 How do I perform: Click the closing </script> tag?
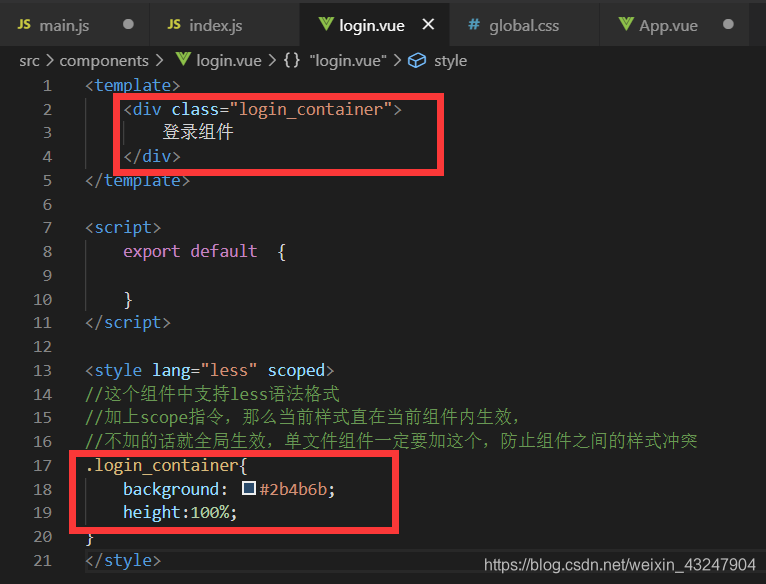(128, 323)
